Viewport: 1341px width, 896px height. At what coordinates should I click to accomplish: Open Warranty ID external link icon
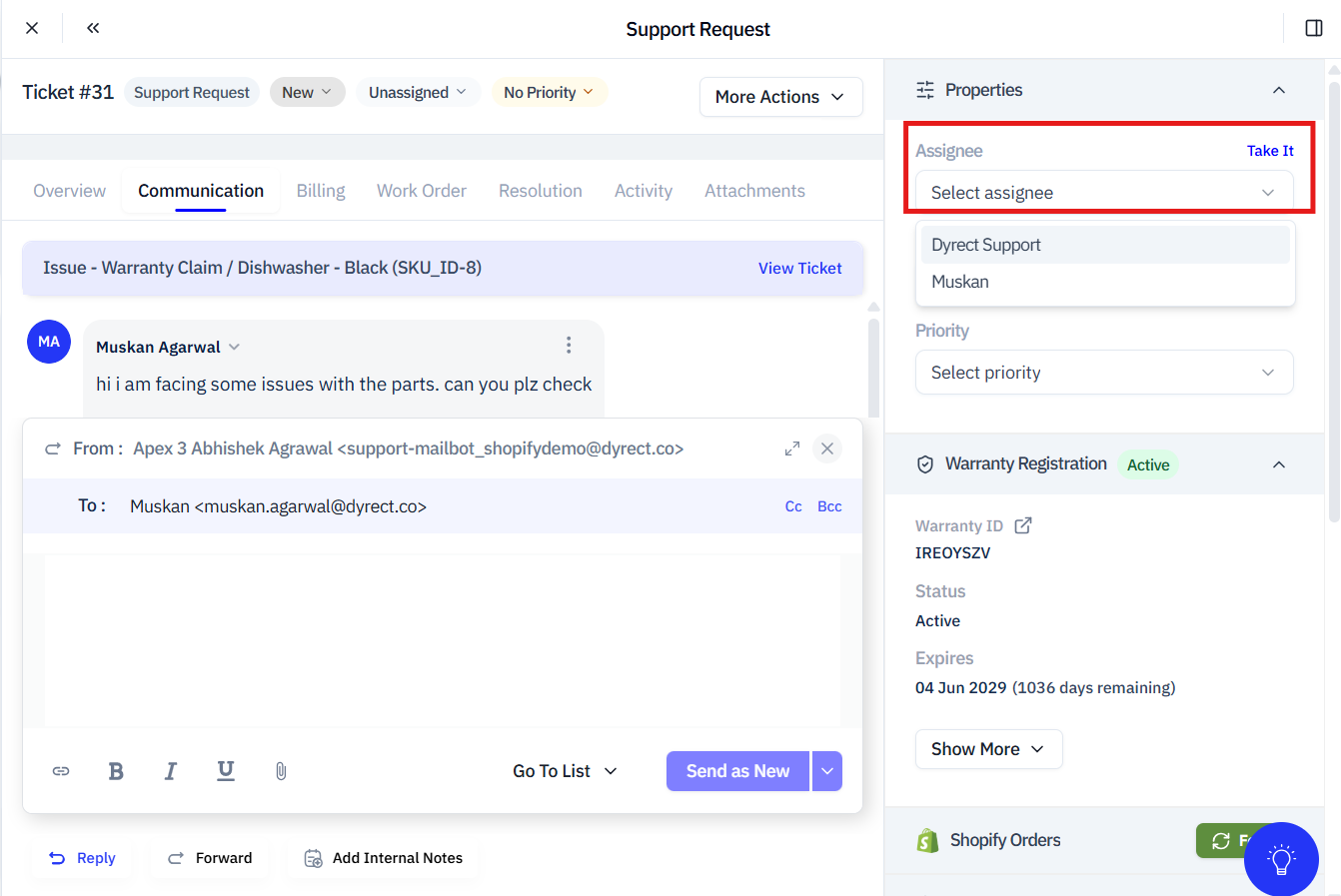point(1023,525)
